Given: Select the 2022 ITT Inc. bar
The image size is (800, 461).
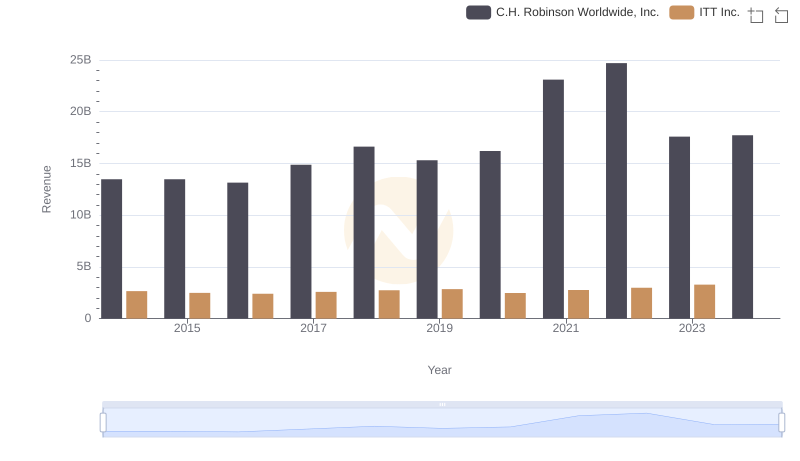Looking at the screenshot, I should coord(641,303).
